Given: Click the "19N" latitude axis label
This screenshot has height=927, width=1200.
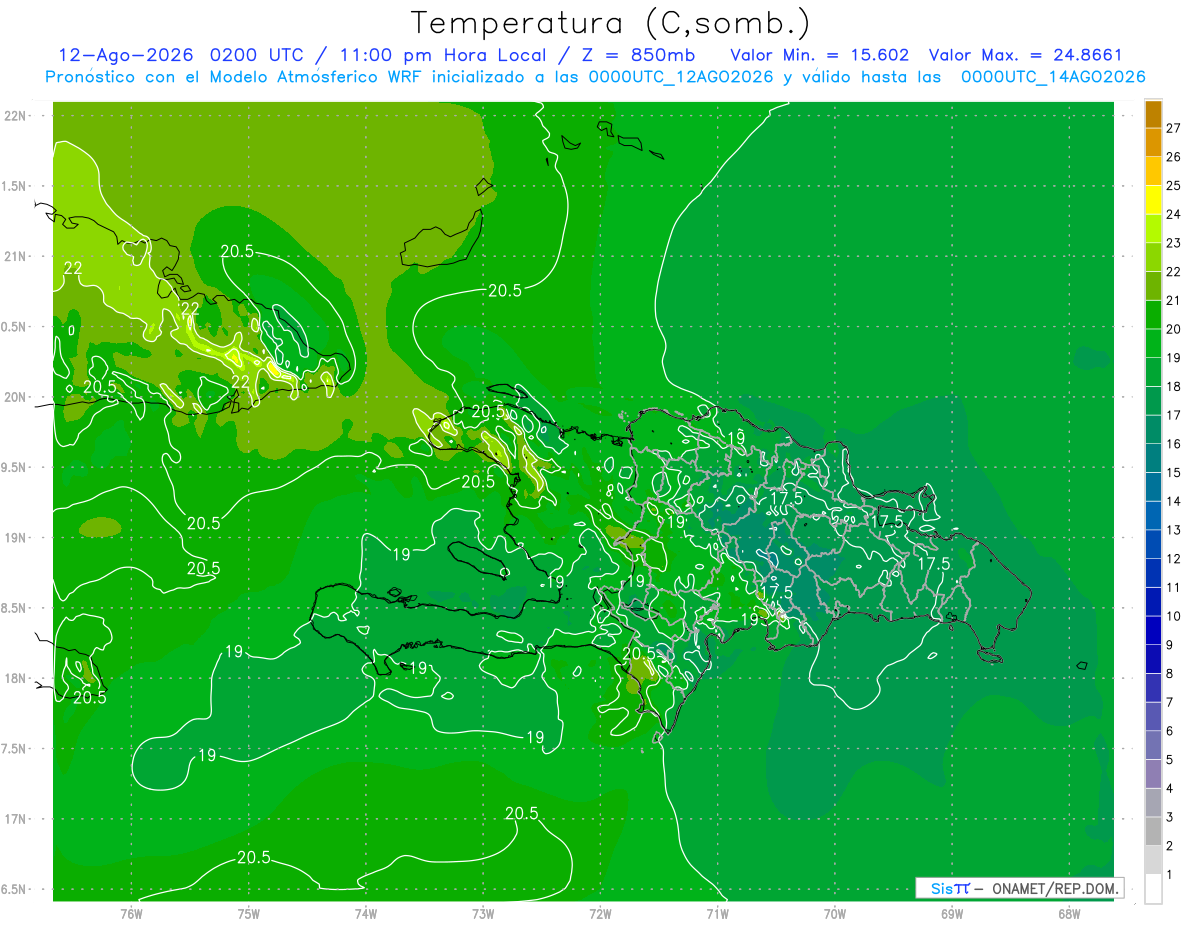Looking at the screenshot, I should (x=14, y=538).
